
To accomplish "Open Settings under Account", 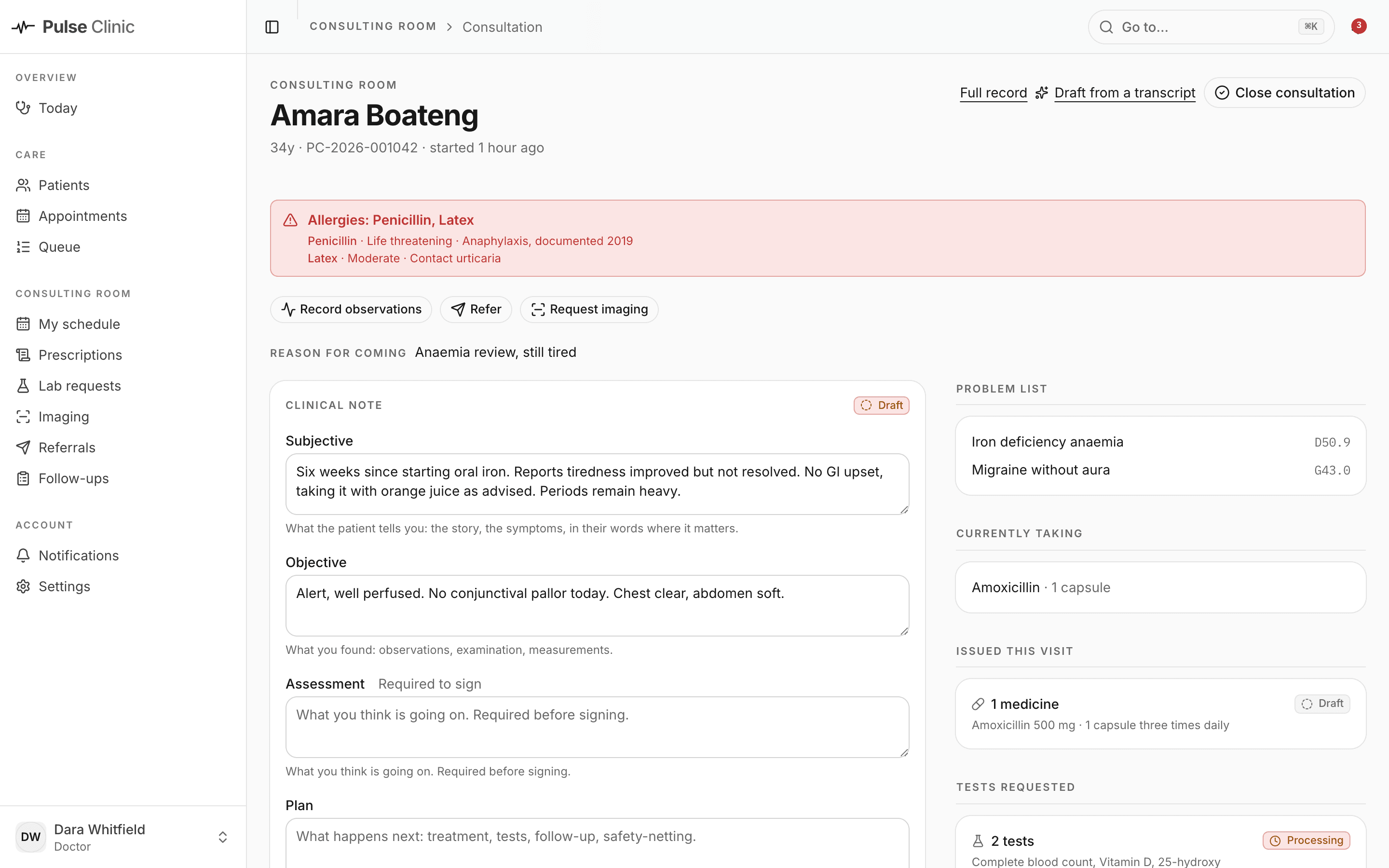I will [123, 586].
